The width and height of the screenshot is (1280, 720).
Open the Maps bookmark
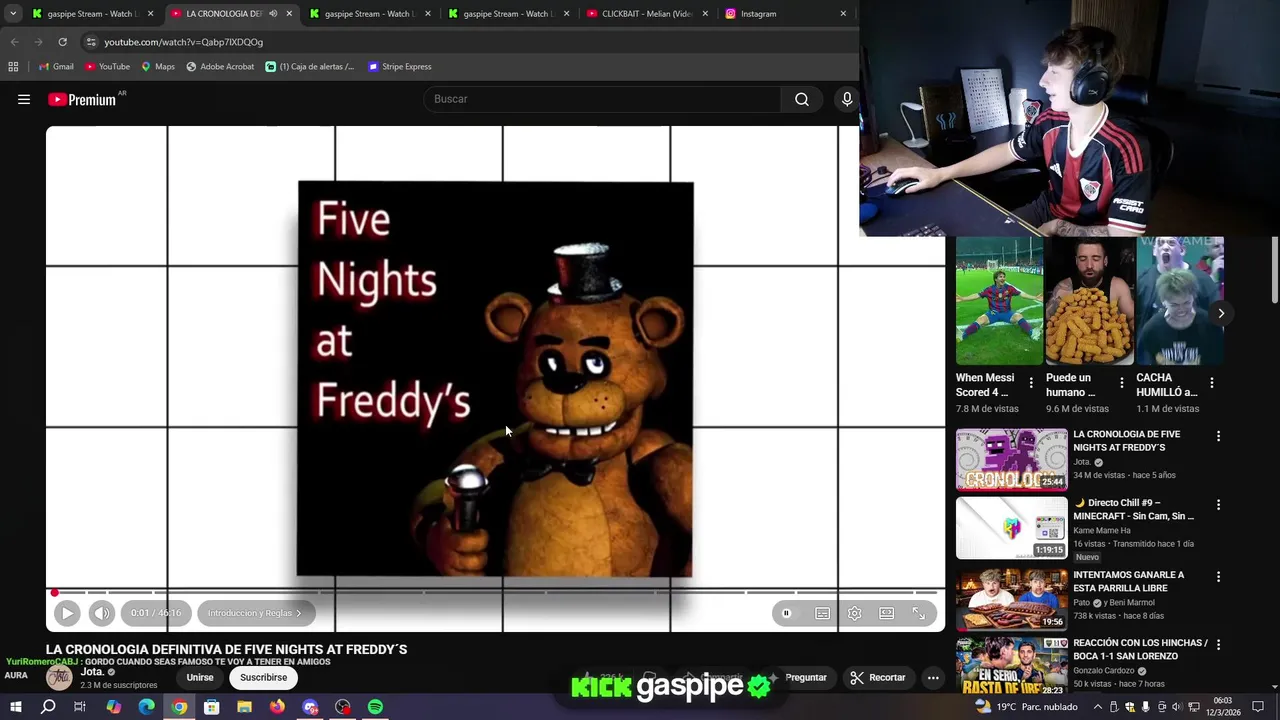(158, 67)
